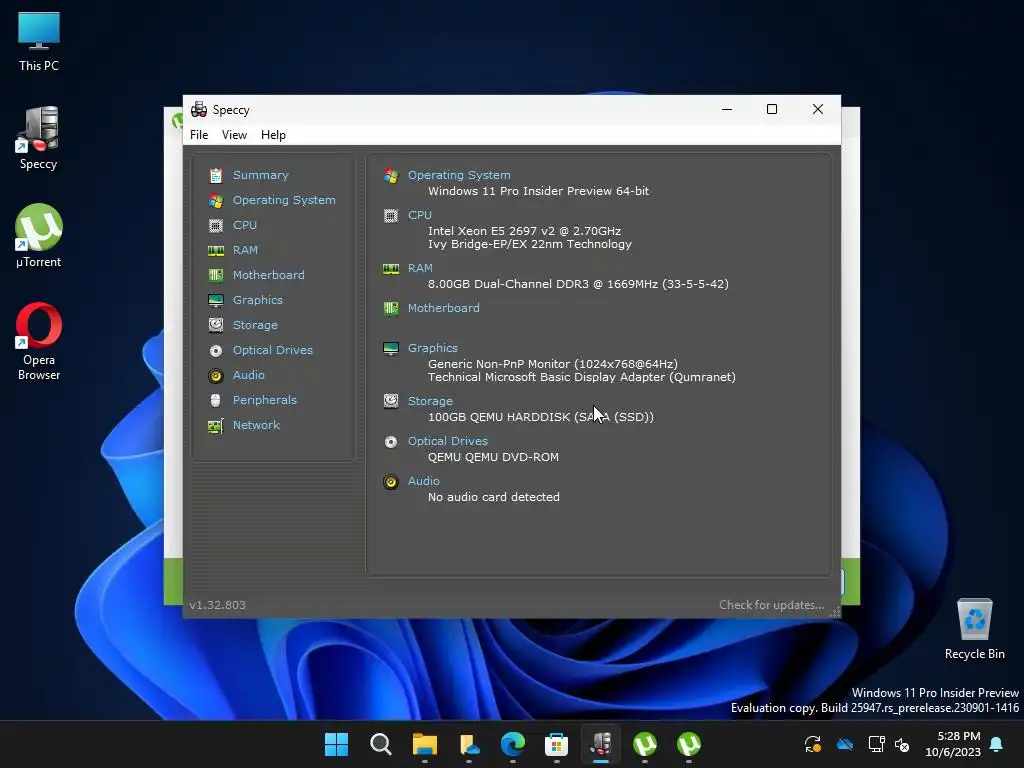This screenshot has height=768, width=1024.
Task: Click the CPU icon in summary panel
Action: pyautogui.click(x=391, y=216)
